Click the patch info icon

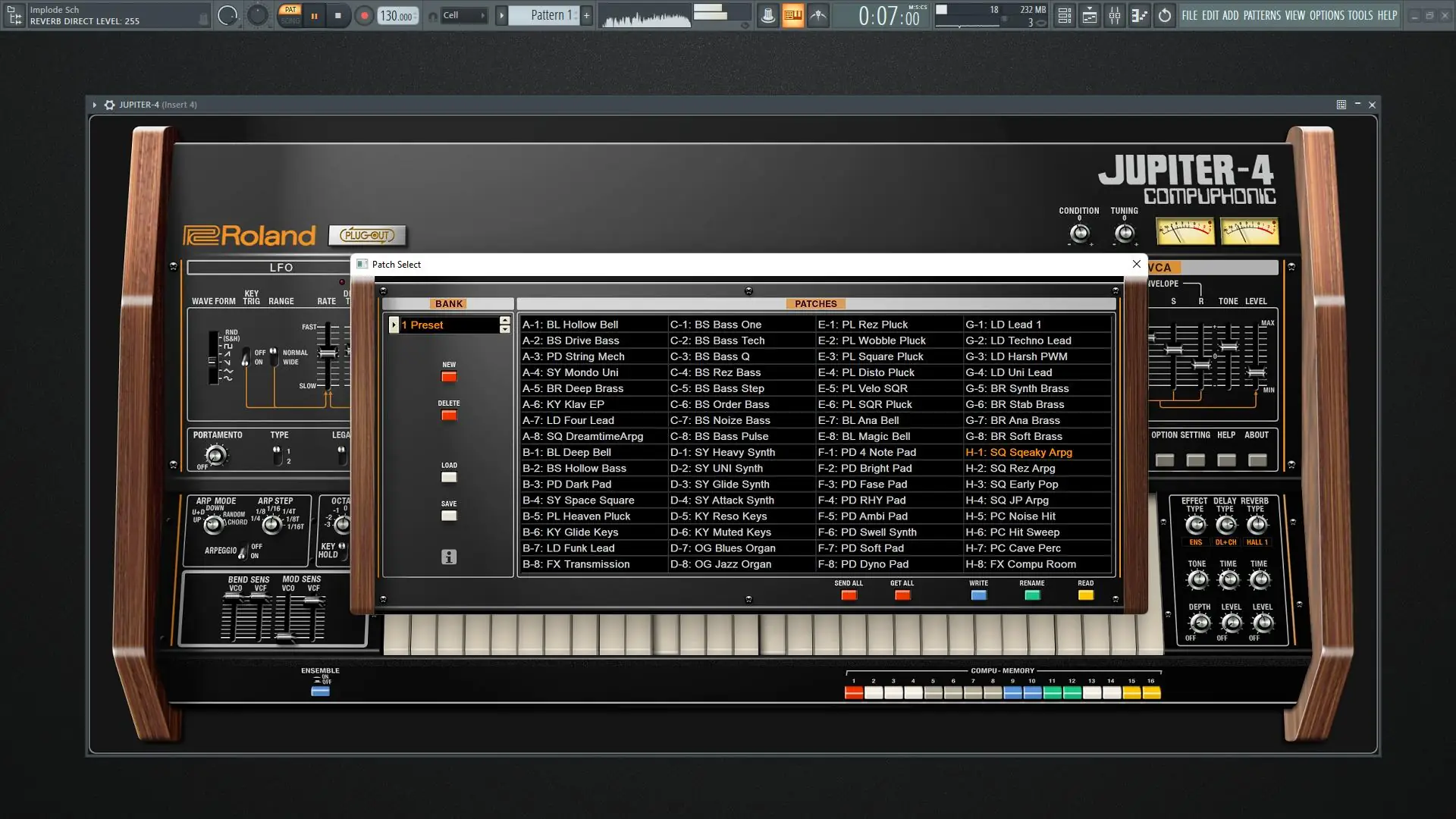pos(449,557)
